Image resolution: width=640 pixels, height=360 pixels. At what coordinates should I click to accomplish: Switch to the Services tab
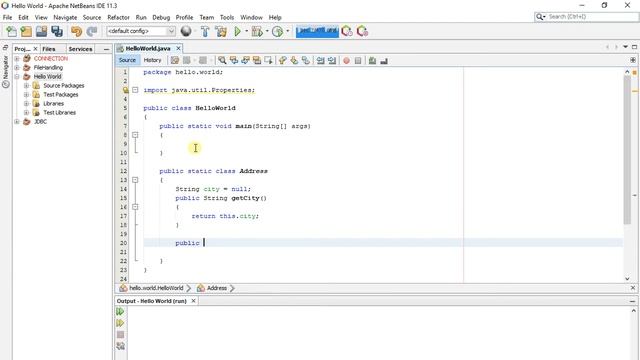(x=80, y=49)
